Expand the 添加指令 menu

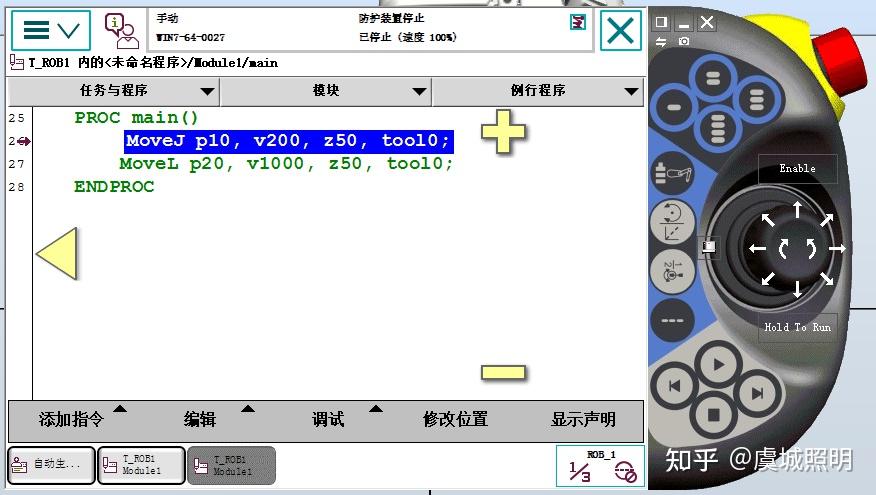coord(72,419)
